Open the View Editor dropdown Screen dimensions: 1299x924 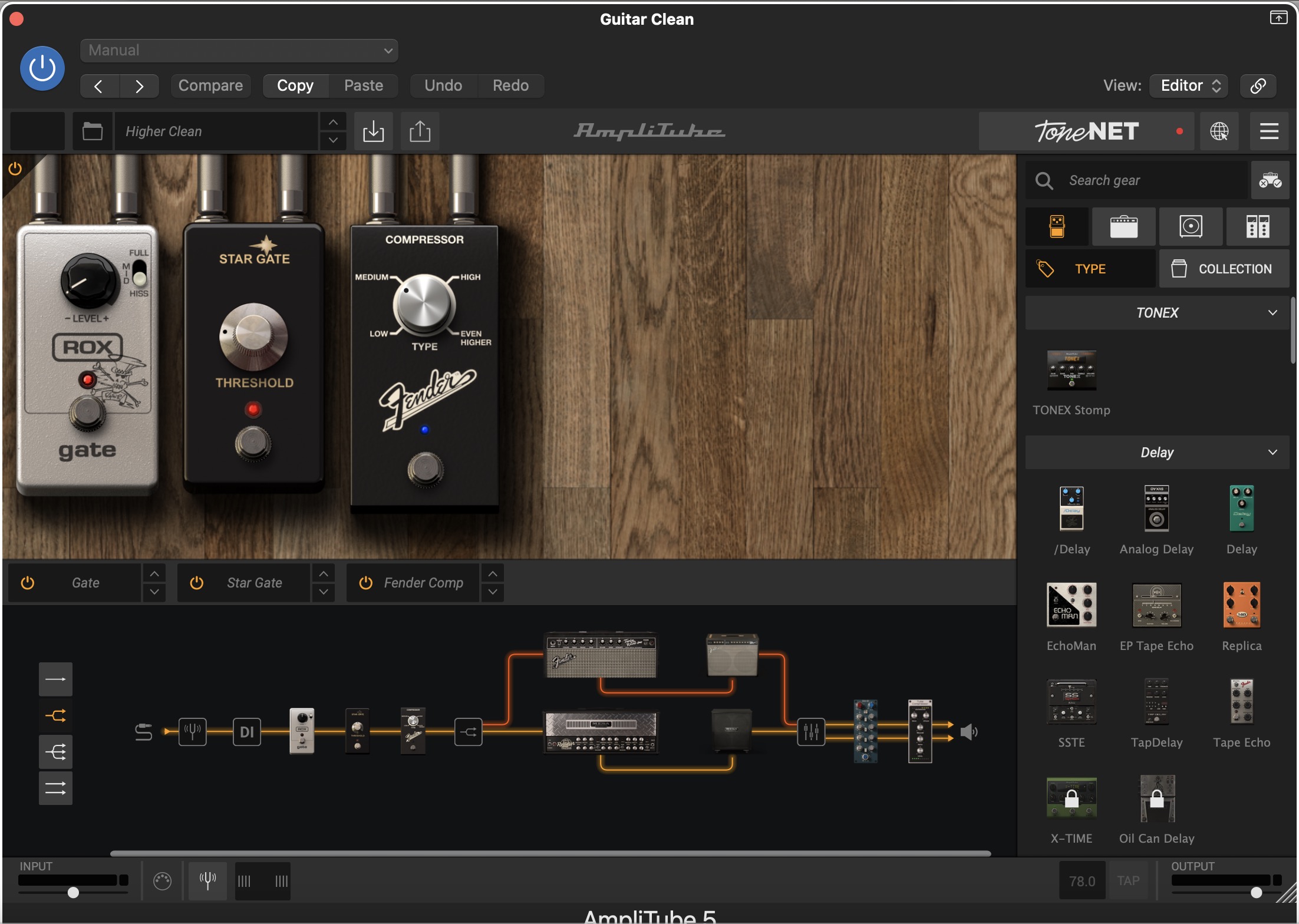click(x=1189, y=86)
